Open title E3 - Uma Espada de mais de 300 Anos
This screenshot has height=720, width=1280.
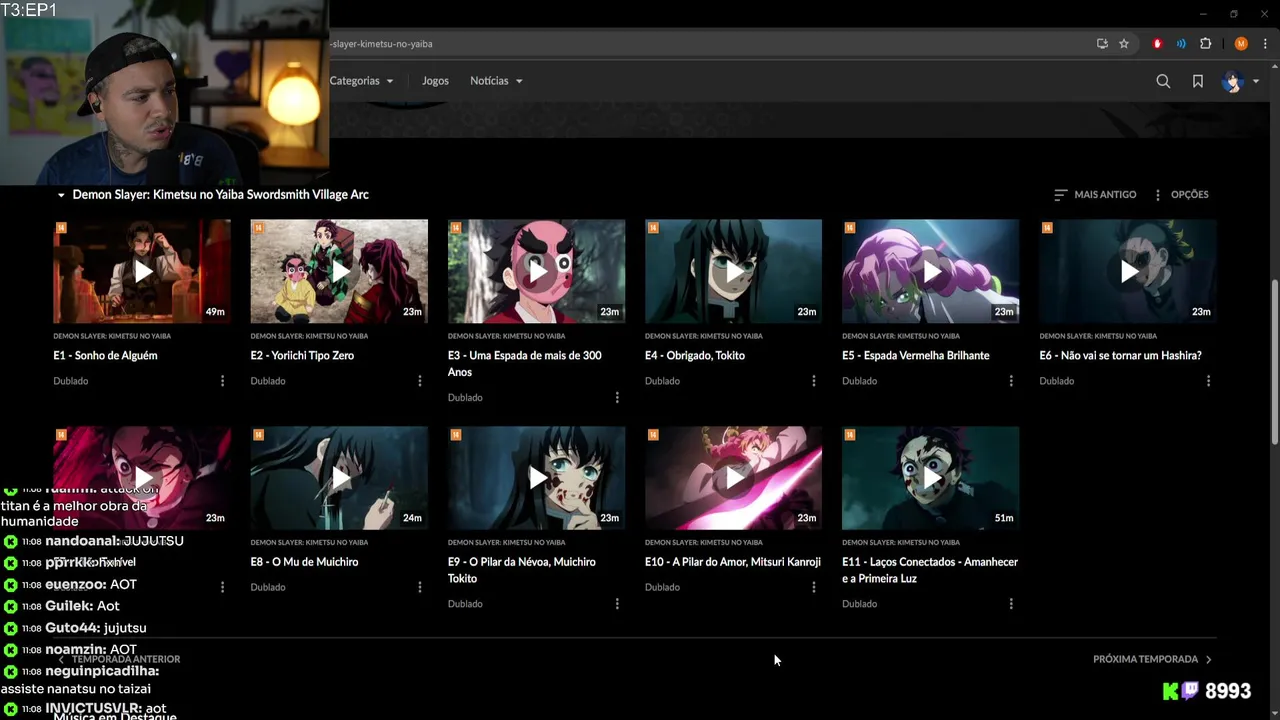tap(524, 364)
